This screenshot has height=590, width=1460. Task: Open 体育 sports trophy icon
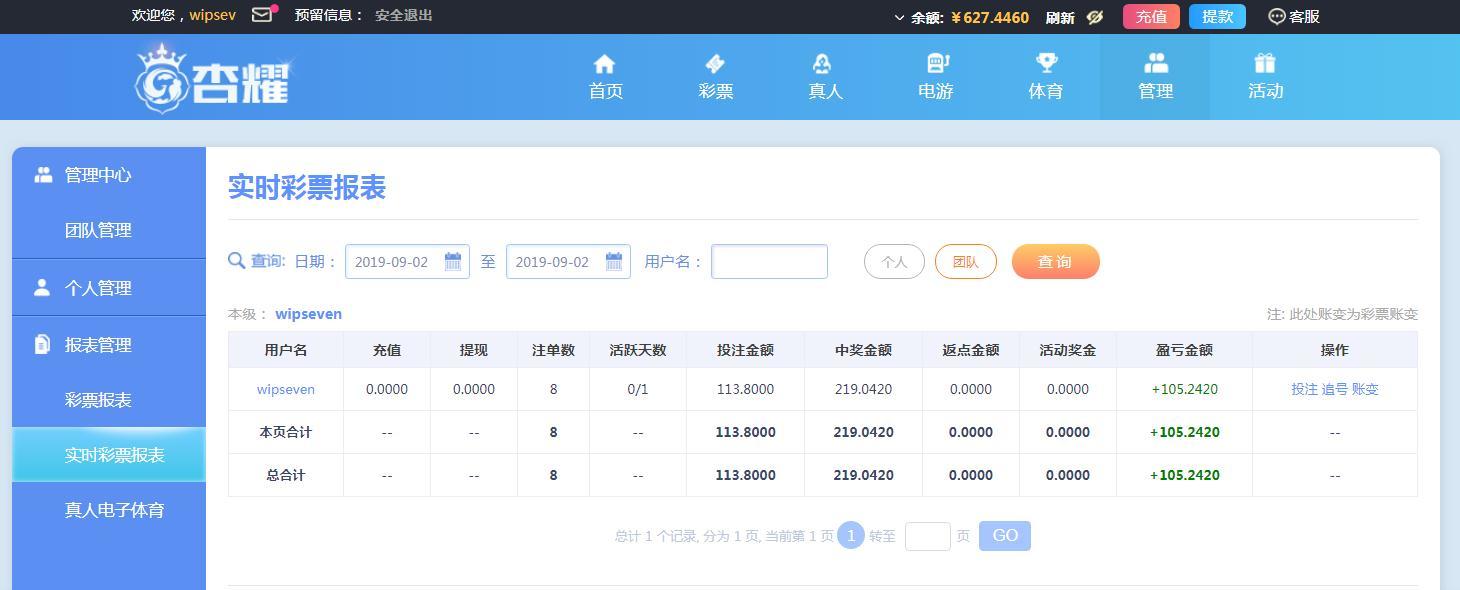1046,64
